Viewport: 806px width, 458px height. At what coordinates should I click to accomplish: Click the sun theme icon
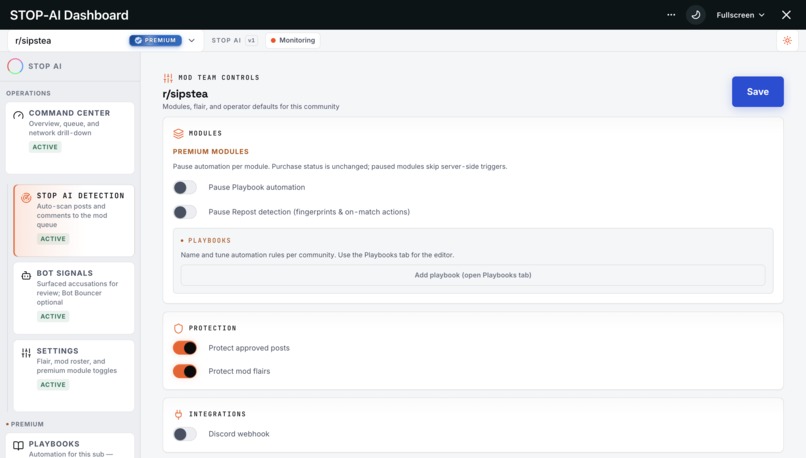[787, 41]
